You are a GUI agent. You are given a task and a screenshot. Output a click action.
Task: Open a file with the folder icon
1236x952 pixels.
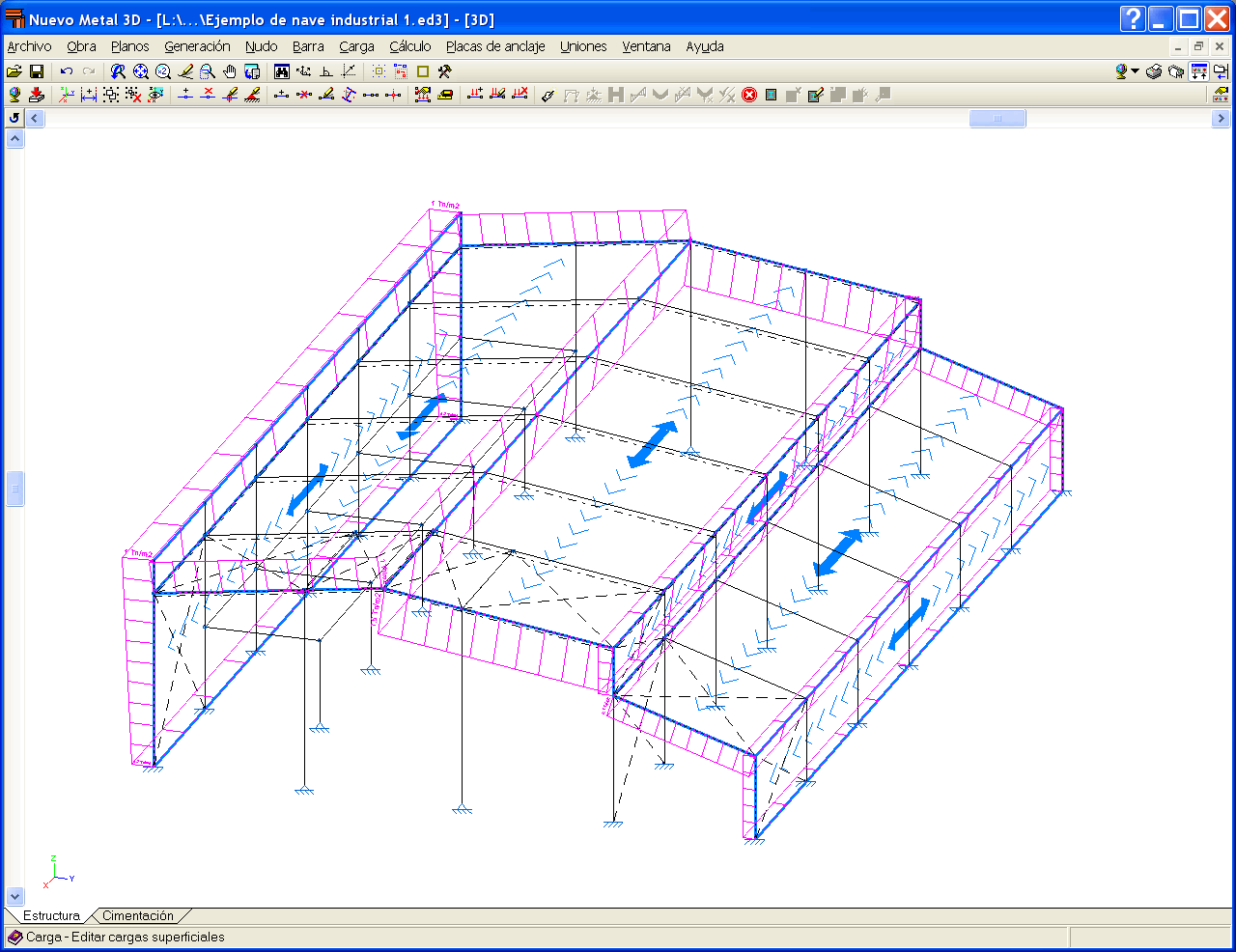(14, 71)
